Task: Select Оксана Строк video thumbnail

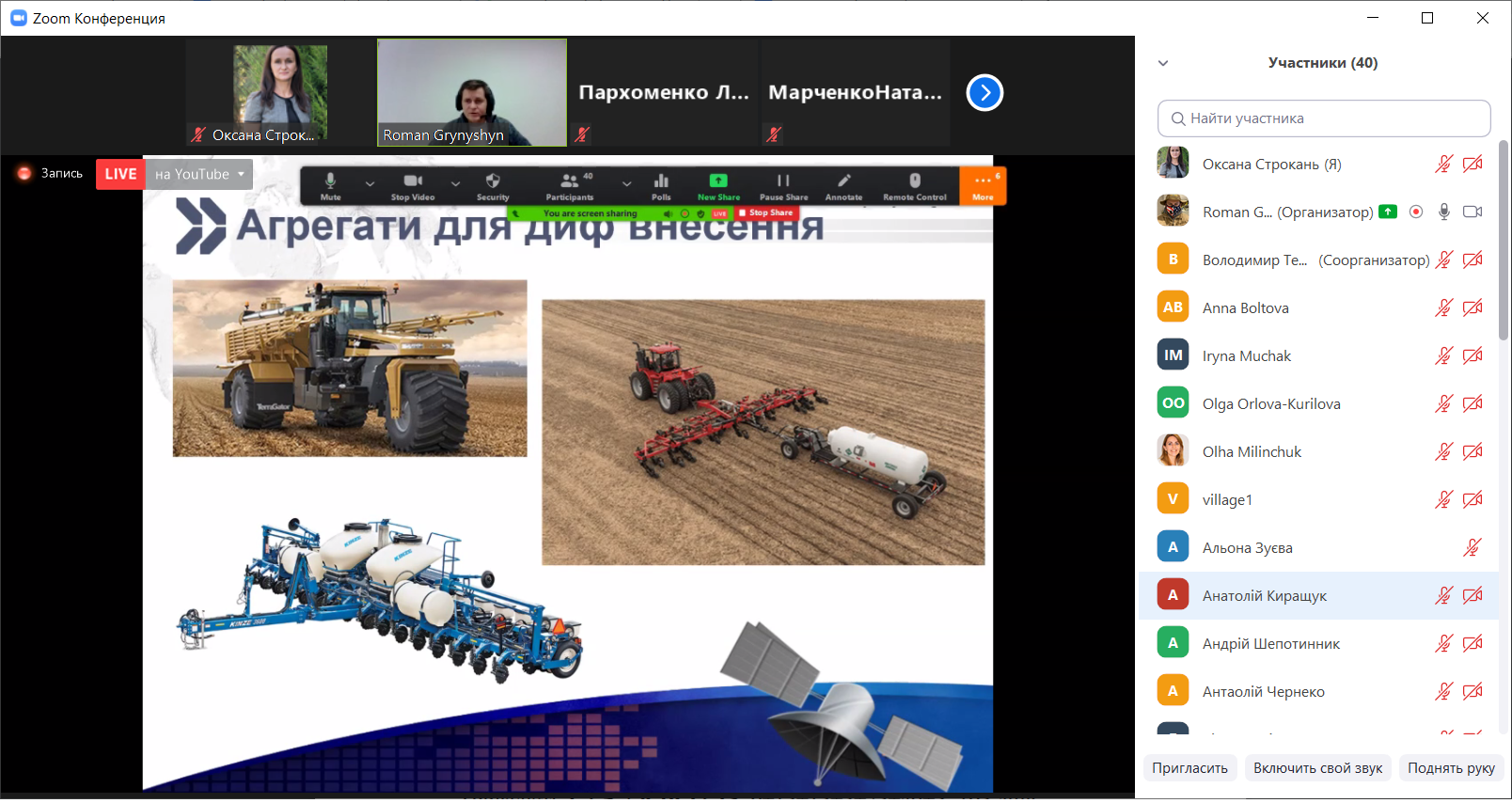Action: tap(280, 92)
